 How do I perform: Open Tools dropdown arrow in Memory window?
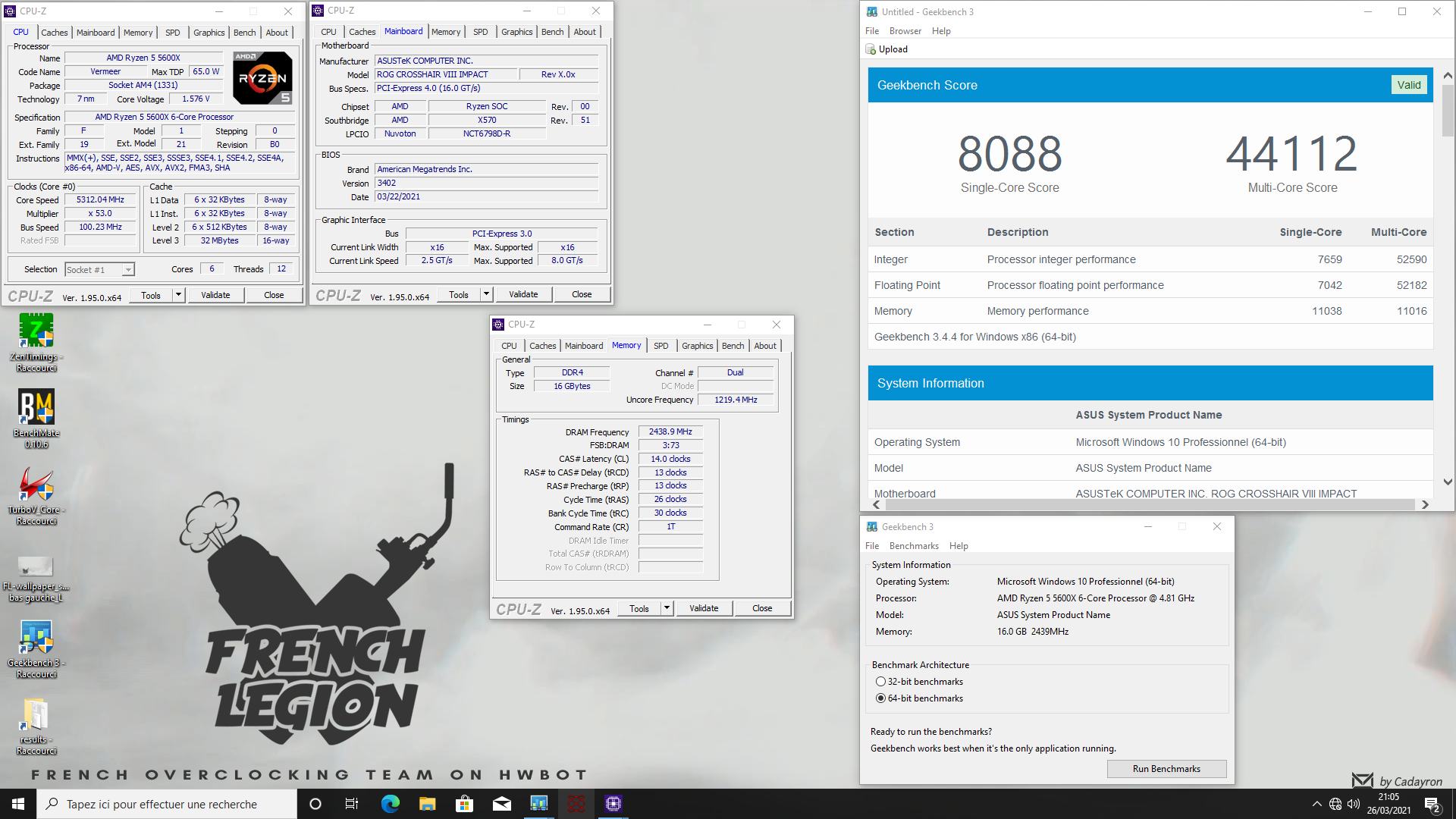[x=667, y=608]
